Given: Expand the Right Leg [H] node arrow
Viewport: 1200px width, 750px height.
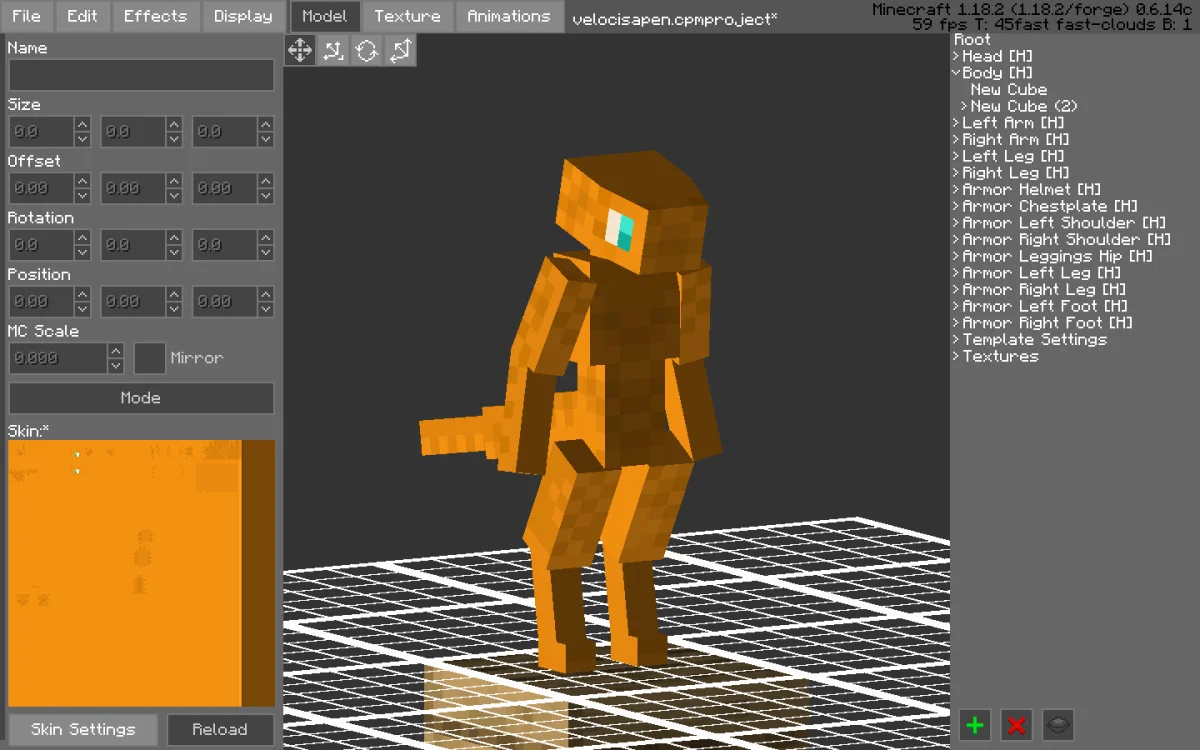Looking at the screenshot, I should pos(956,173).
